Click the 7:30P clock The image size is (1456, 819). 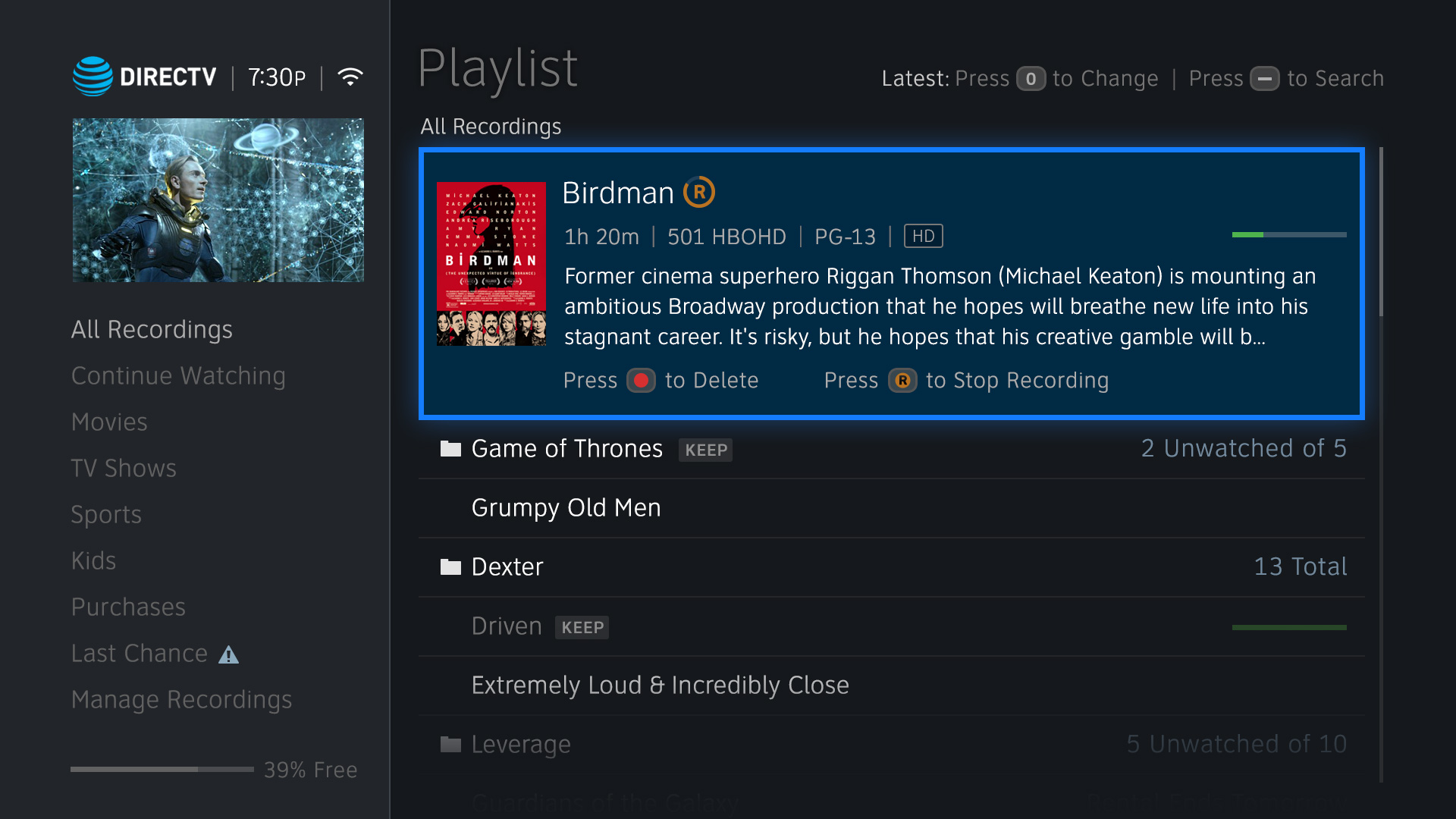coord(277,77)
